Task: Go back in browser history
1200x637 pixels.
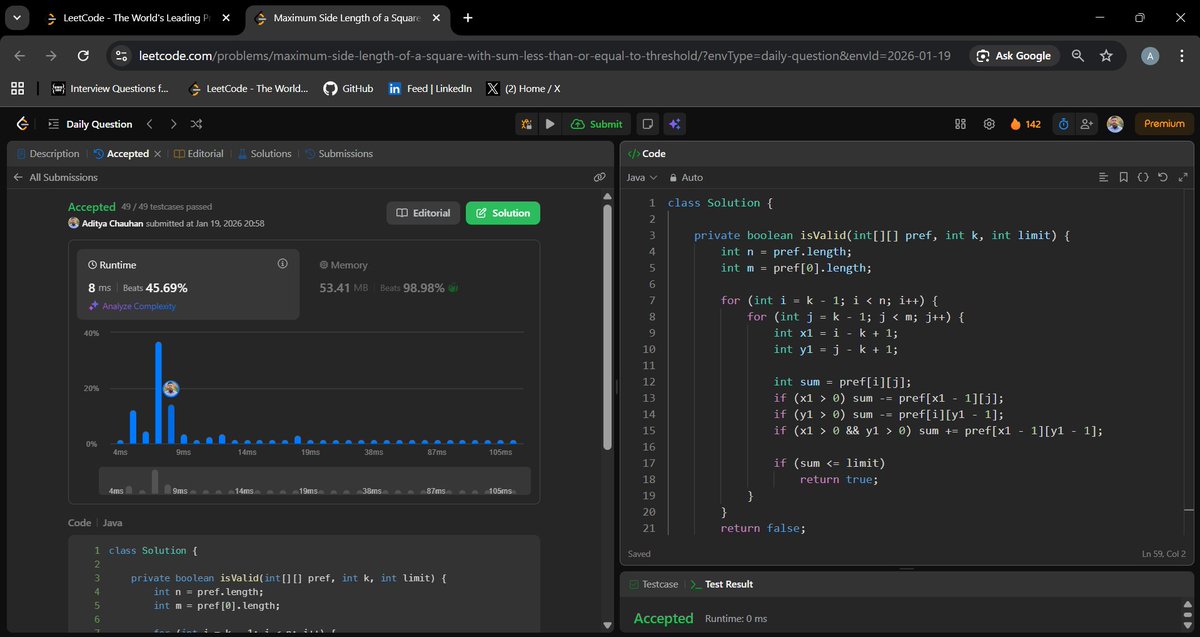Action: (20, 56)
